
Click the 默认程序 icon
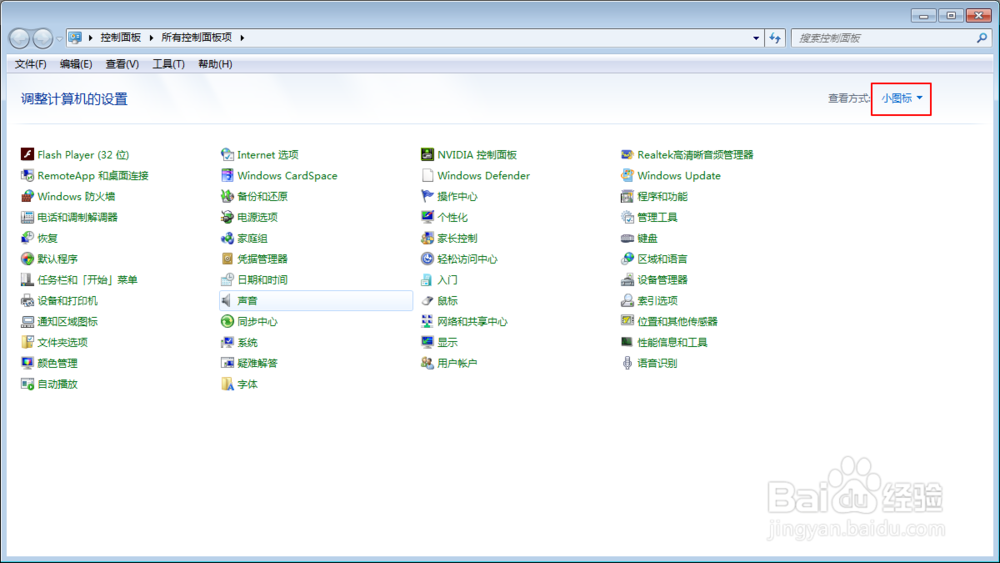point(27,259)
